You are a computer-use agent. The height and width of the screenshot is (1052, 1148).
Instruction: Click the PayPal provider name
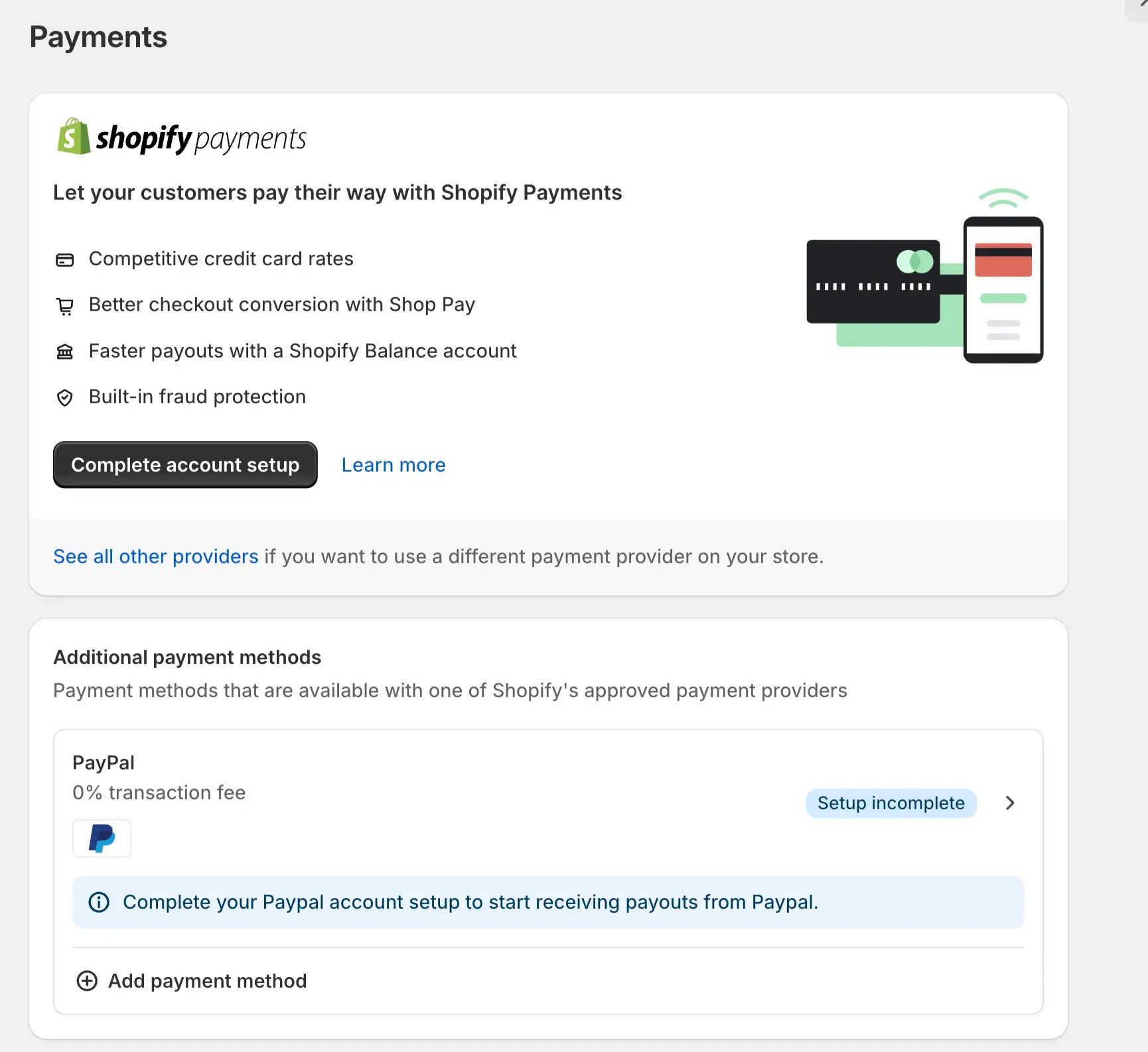(x=104, y=763)
